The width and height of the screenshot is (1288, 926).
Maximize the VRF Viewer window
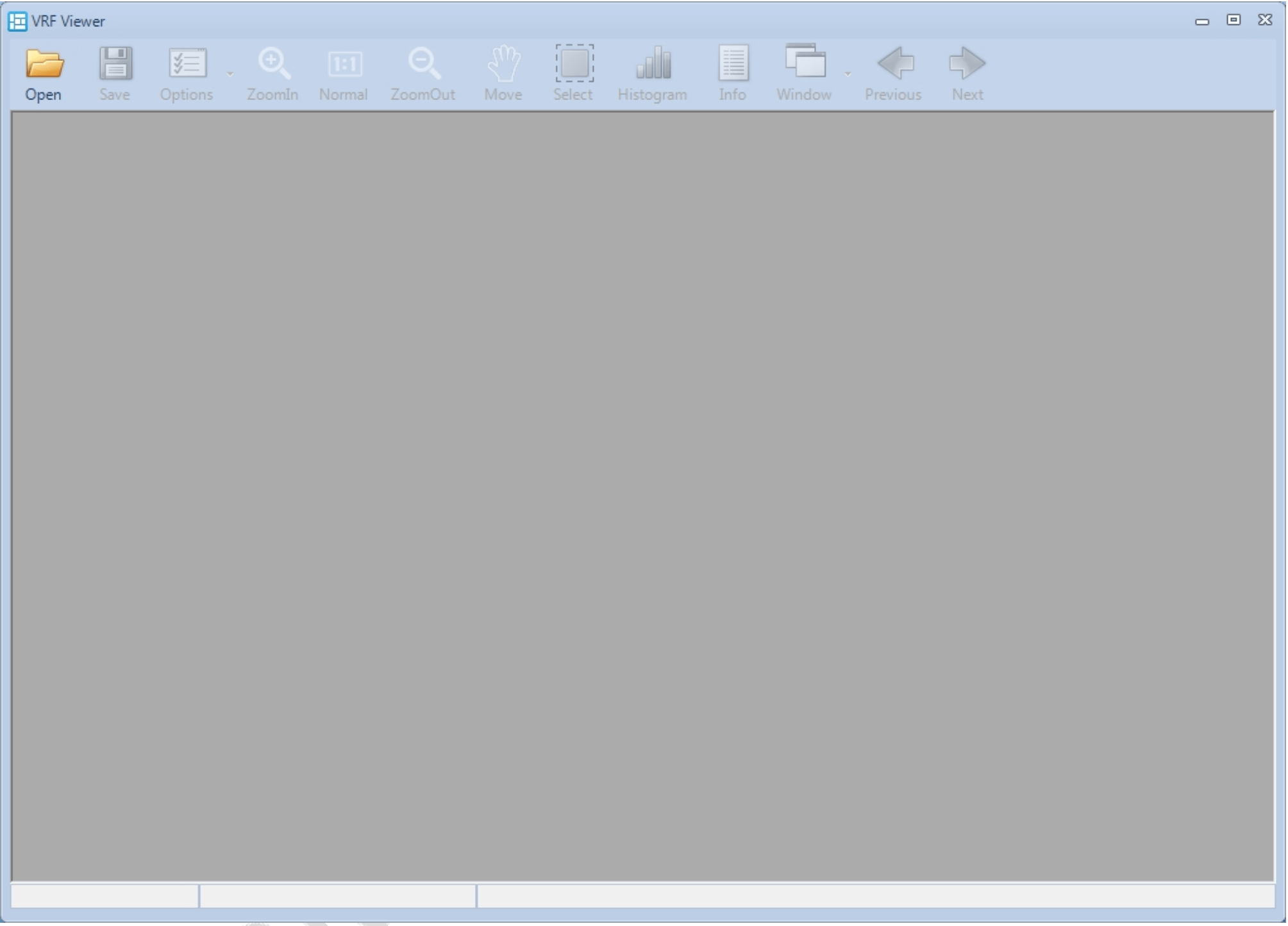click(1233, 21)
